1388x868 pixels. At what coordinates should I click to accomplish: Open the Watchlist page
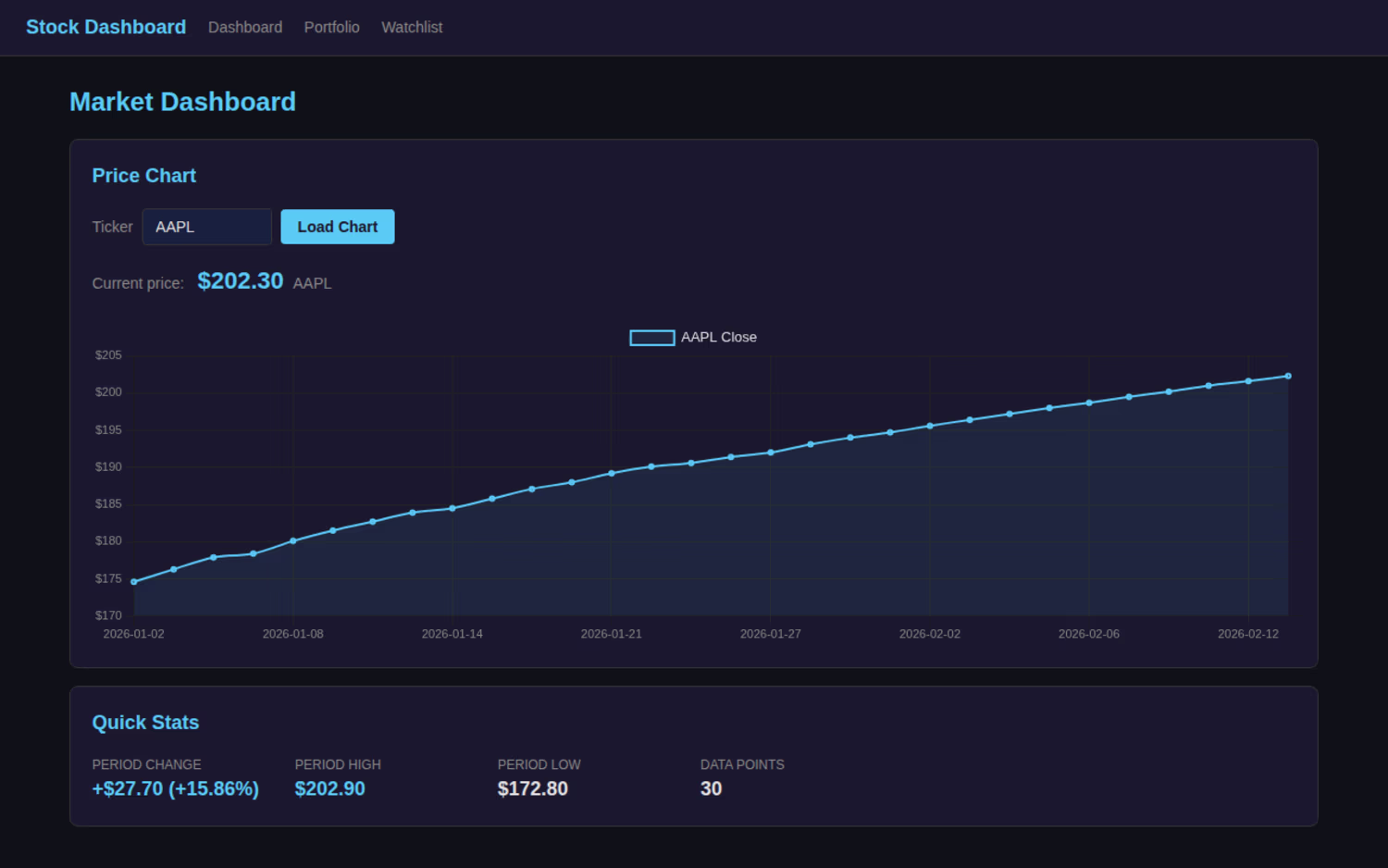click(x=412, y=28)
